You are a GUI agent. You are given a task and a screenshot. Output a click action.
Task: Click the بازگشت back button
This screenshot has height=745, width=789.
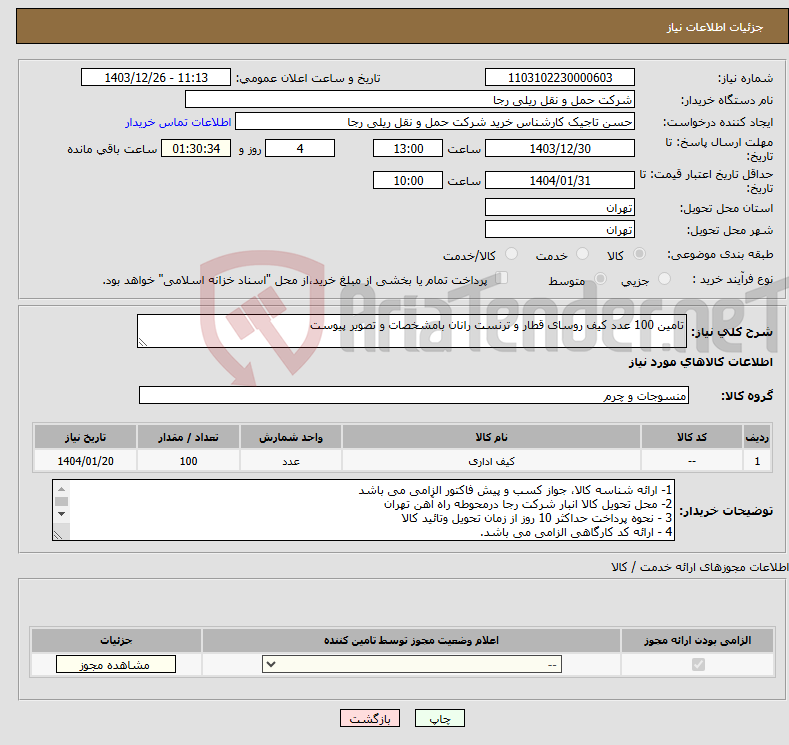pyautogui.click(x=370, y=718)
